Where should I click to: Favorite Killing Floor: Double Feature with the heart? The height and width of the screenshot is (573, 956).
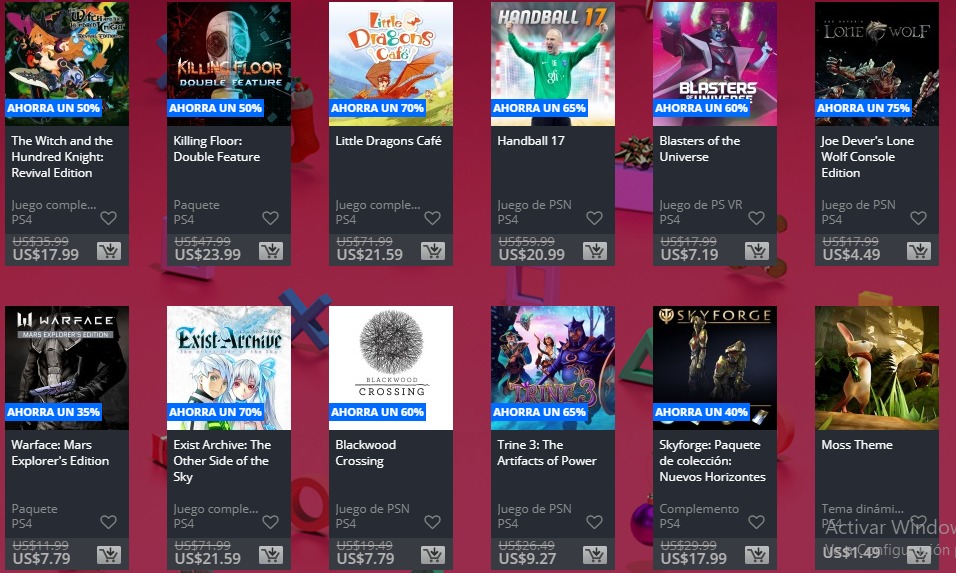271,218
